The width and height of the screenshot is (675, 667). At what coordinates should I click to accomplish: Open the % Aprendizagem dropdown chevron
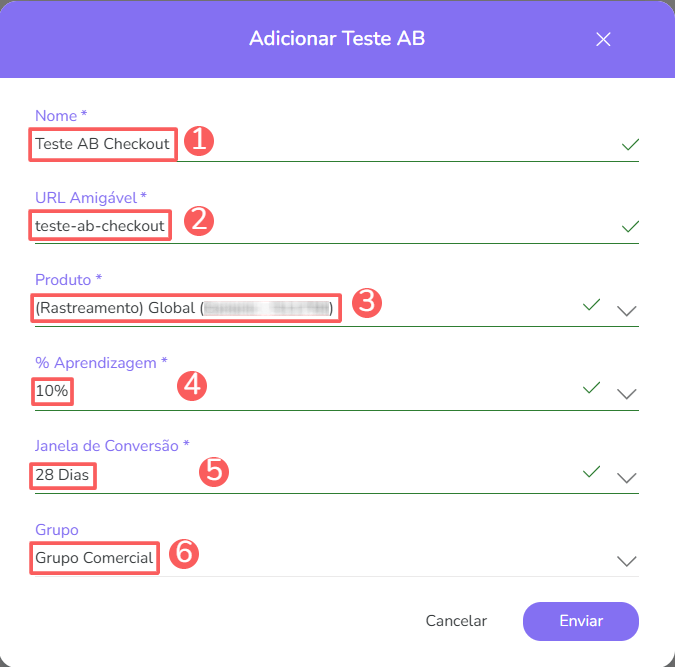pyautogui.click(x=627, y=393)
